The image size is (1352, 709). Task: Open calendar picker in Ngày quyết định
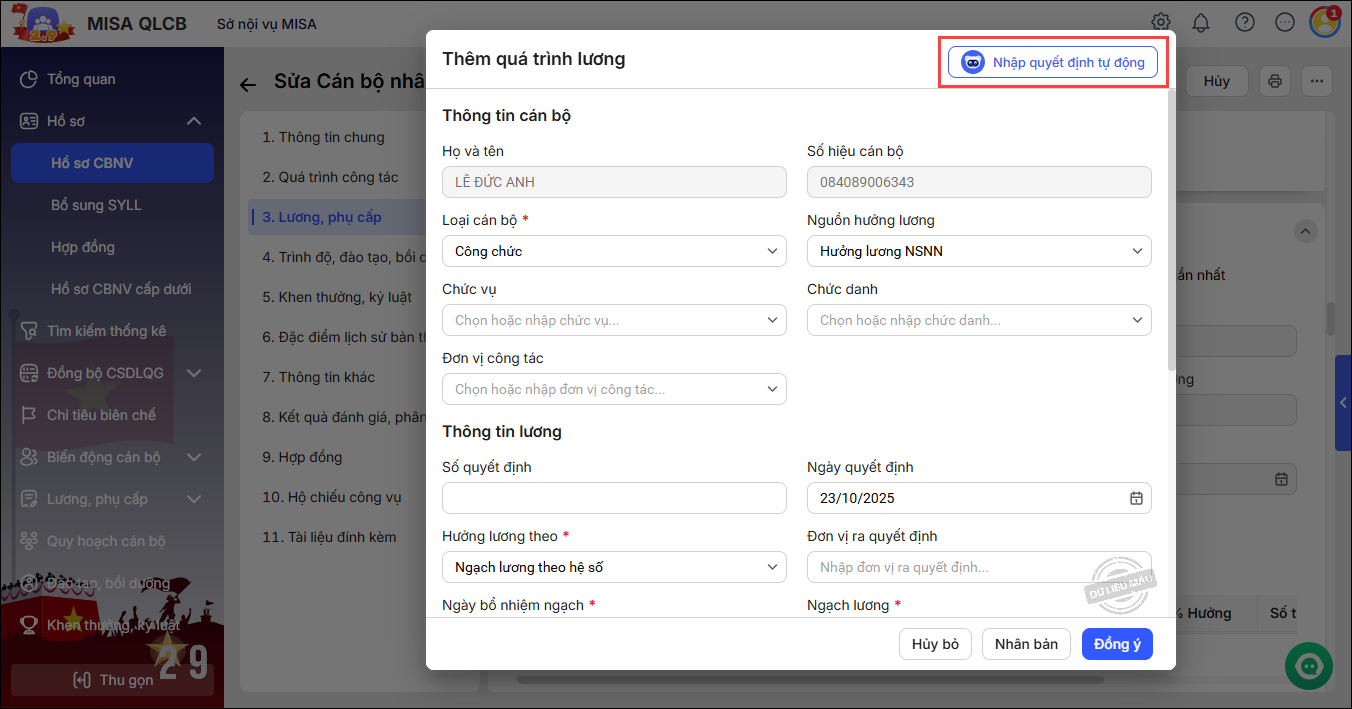(x=1136, y=498)
